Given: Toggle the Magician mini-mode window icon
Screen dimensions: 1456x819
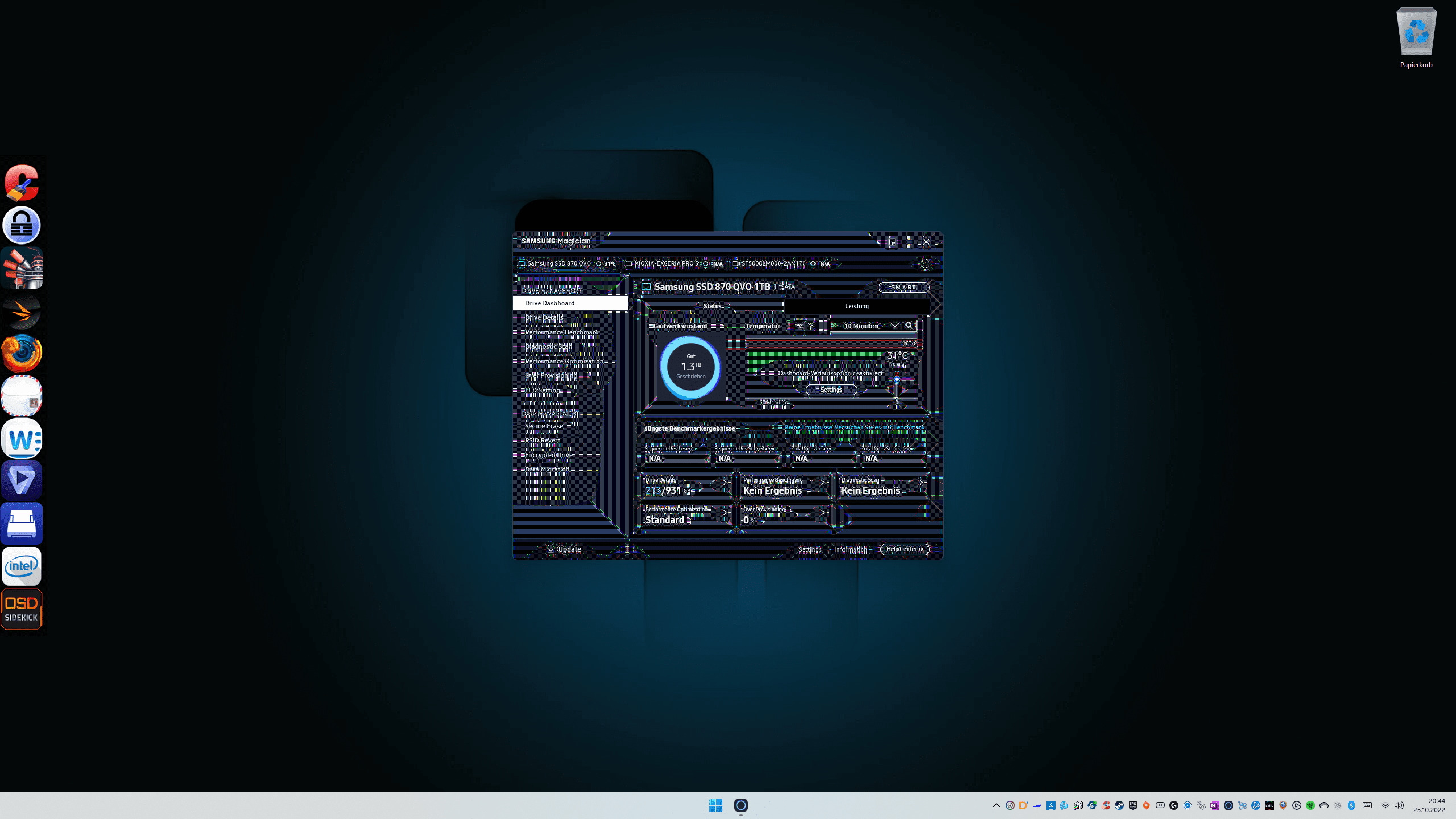Looking at the screenshot, I should pyautogui.click(x=892, y=242).
